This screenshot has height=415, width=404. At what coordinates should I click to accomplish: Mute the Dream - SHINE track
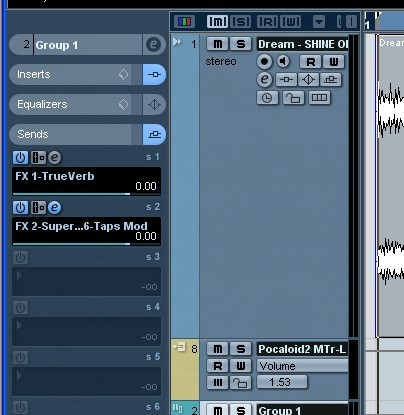tap(217, 44)
